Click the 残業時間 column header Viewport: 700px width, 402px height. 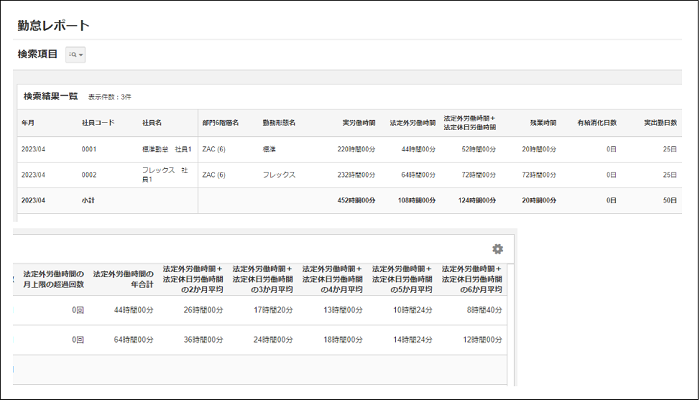tap(539, 123)
